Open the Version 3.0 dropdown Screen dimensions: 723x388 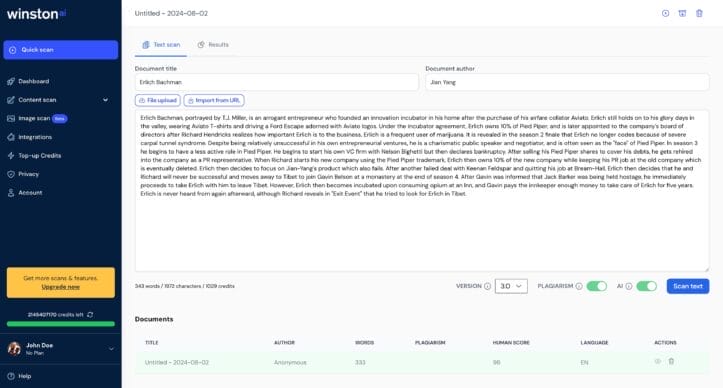point(511,286)
